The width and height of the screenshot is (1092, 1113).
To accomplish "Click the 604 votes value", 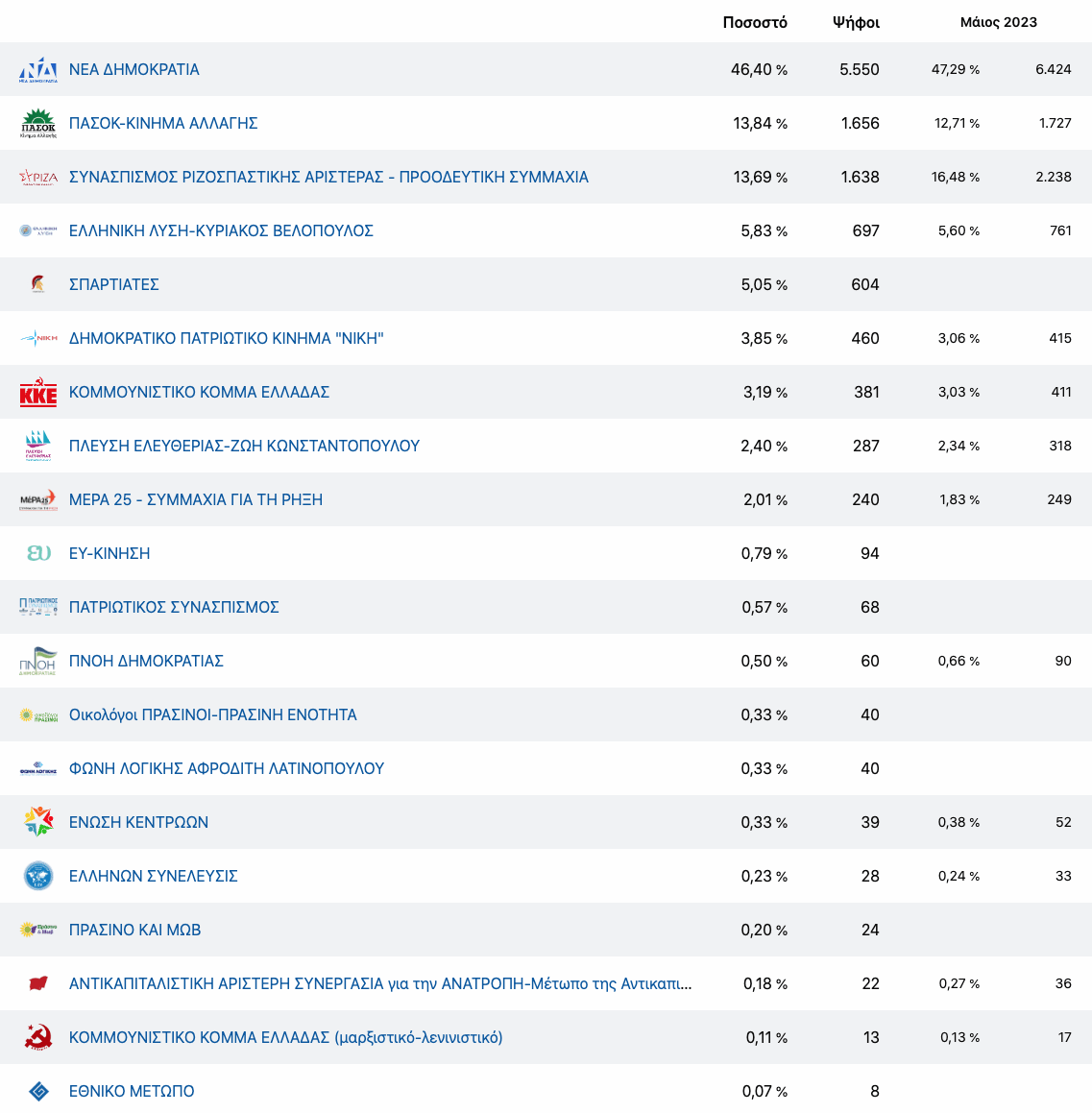I will [x=865, y=284].
